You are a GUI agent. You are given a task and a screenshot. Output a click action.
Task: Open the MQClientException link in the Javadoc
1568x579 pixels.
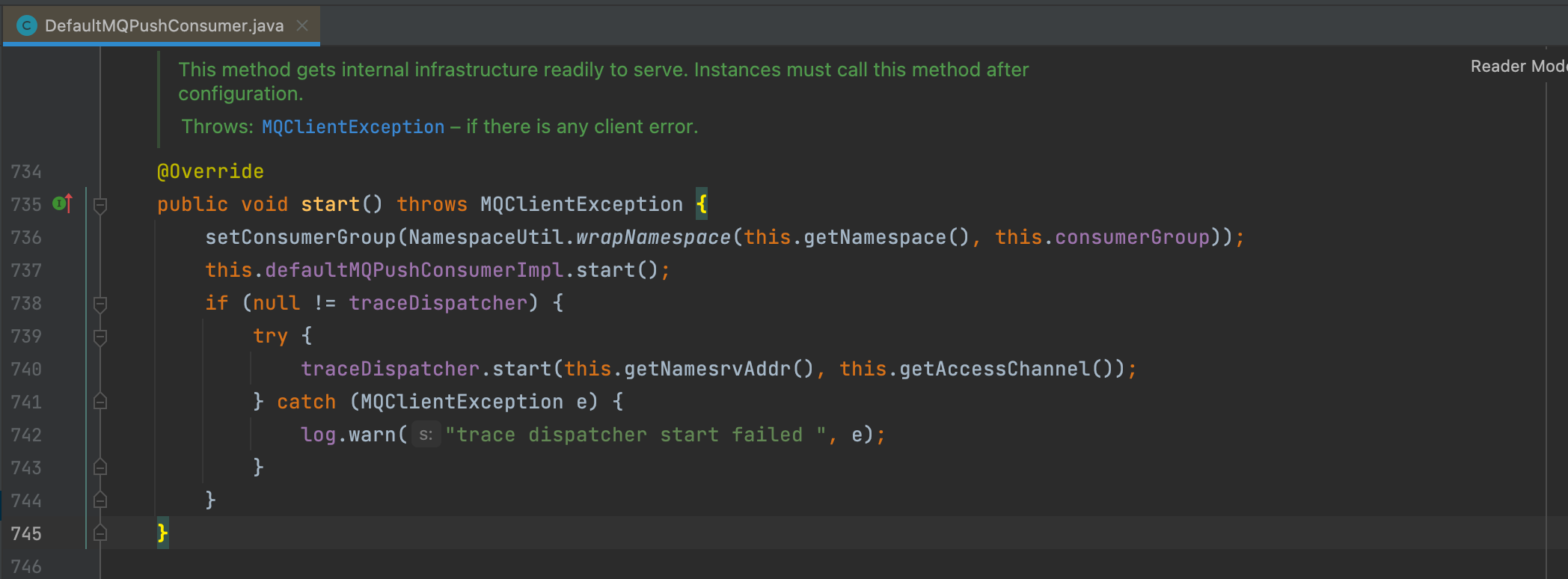coord(353,127)
